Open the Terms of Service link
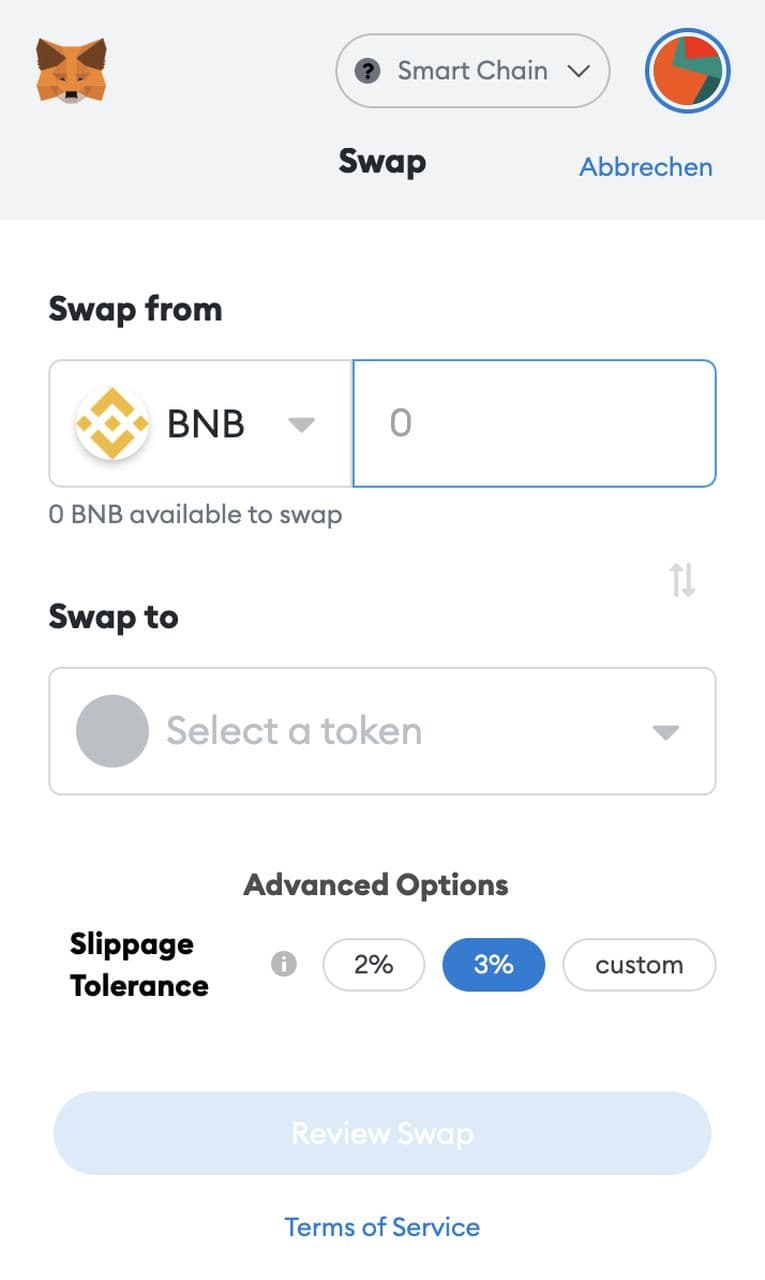The image size is (765, 1280). pos(382,1227)
